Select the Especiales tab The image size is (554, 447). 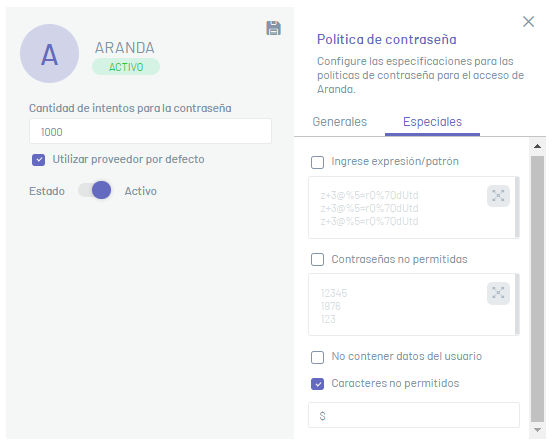tap(432, 122)
